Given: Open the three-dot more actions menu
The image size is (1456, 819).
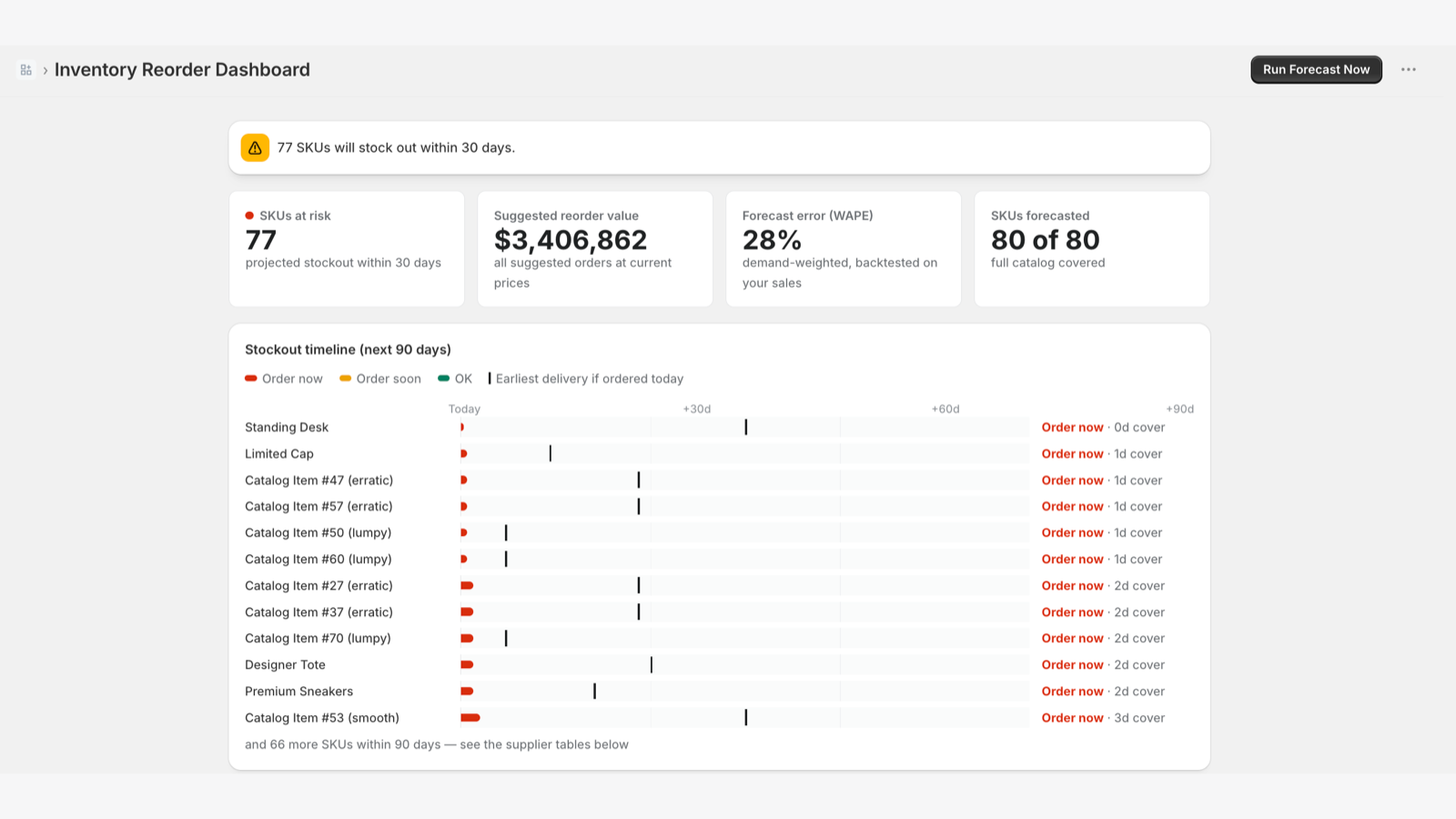Looking at the screenshot, I should [x=1409, y=70].
